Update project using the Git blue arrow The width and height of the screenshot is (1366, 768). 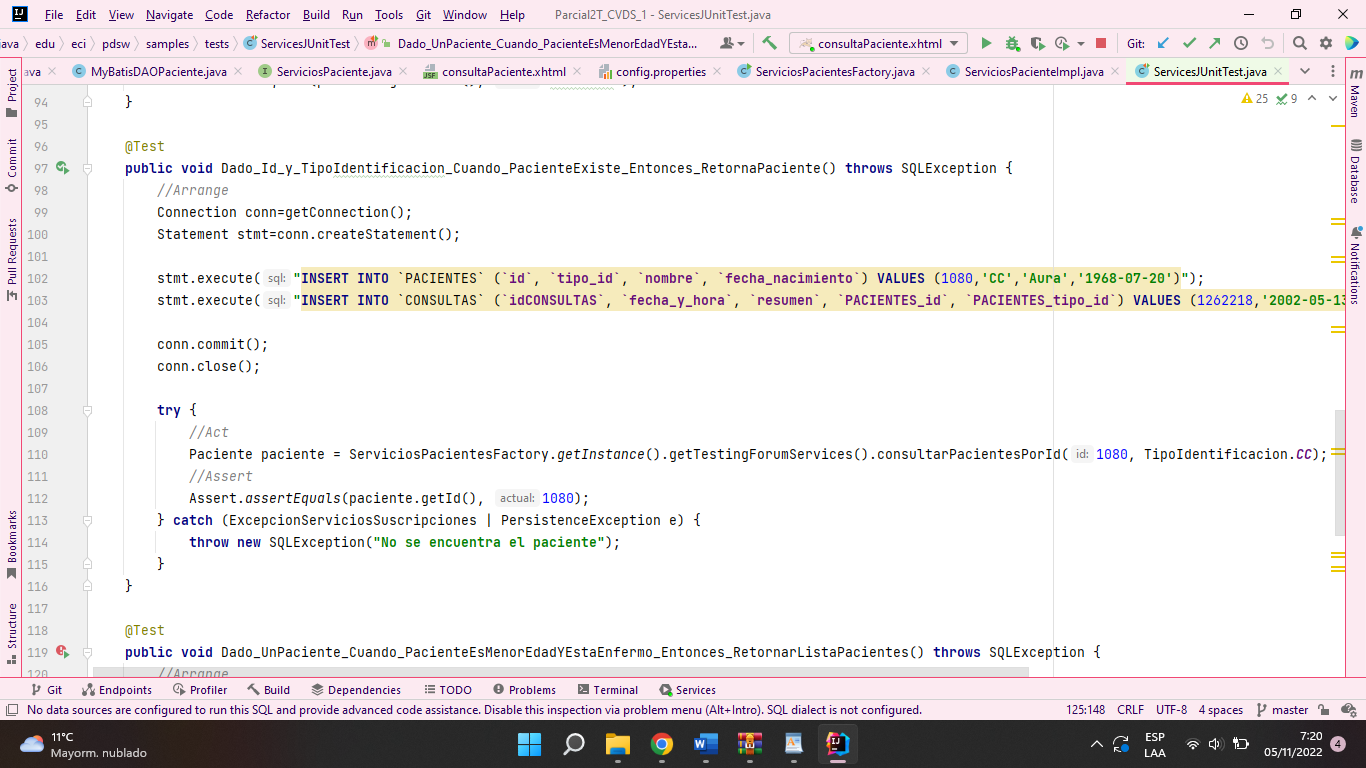pos(1163,43)
